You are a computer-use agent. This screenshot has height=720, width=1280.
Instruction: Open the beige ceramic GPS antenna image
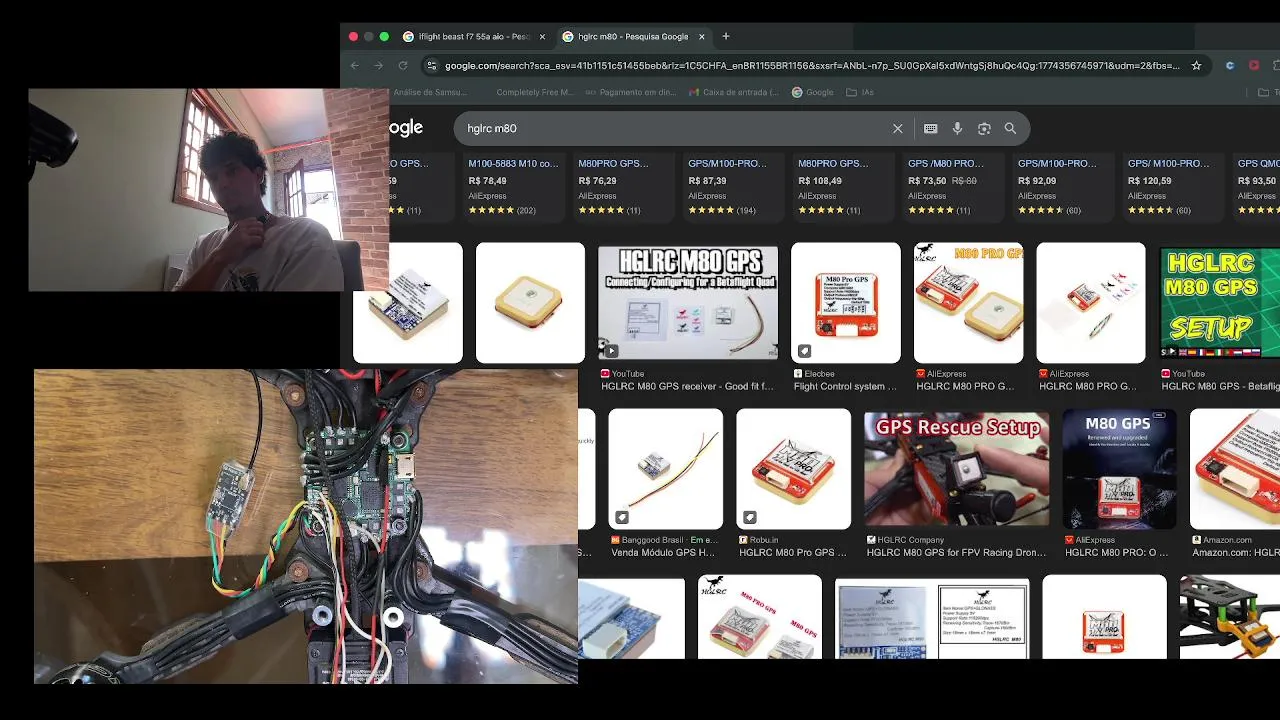pyautogui.click(x=530, y=303)
